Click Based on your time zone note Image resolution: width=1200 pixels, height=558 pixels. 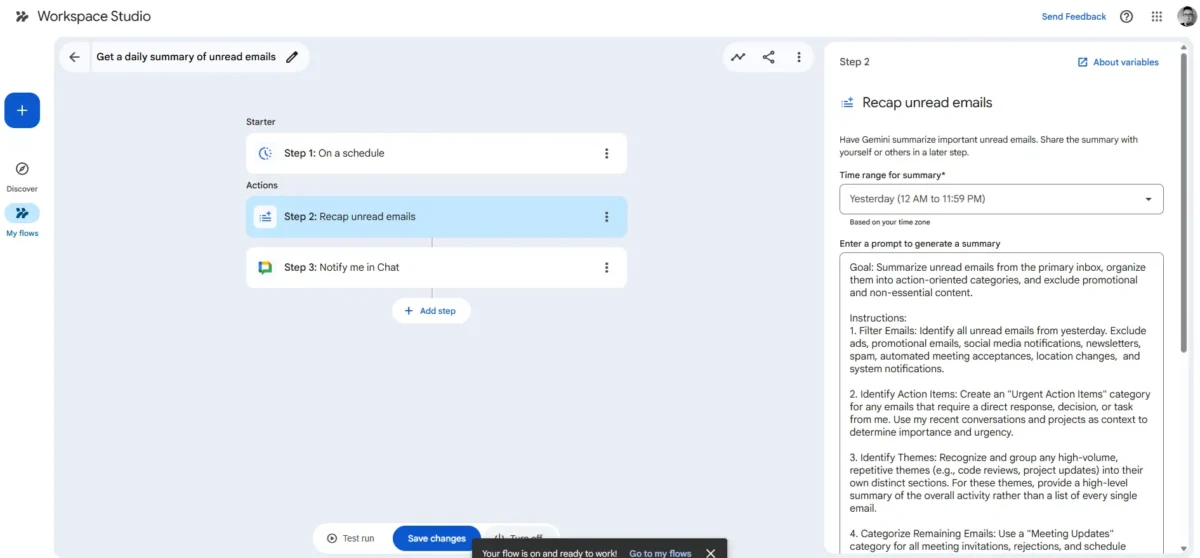pos(890,222)
